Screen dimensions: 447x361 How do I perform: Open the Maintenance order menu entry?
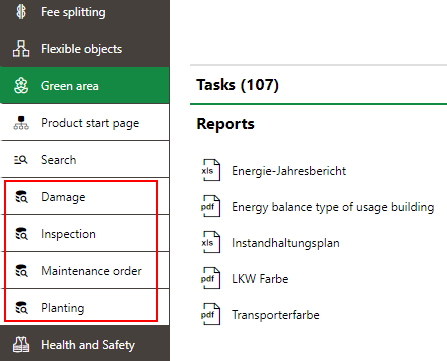pyautogui.click(x=85, y=271)
